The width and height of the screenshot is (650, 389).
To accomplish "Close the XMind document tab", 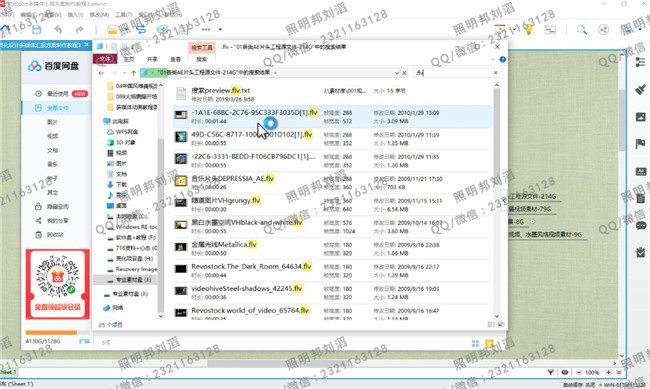I will [x=86, y=45].
